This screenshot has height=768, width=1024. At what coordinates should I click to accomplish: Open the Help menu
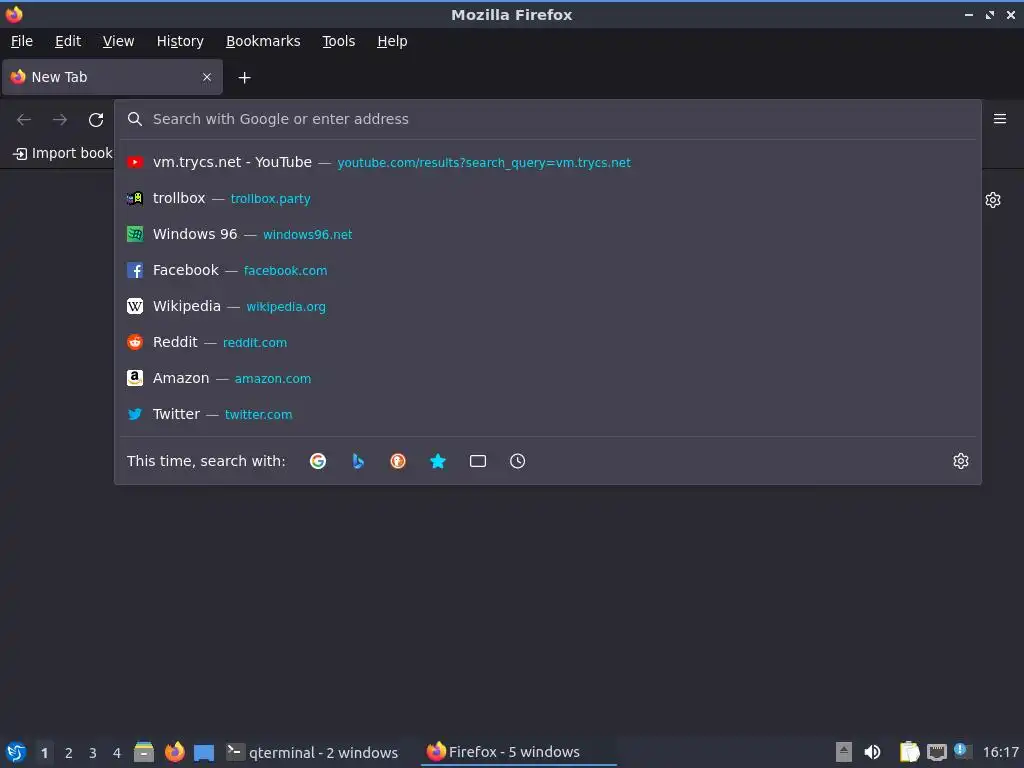tap(392, 41)
